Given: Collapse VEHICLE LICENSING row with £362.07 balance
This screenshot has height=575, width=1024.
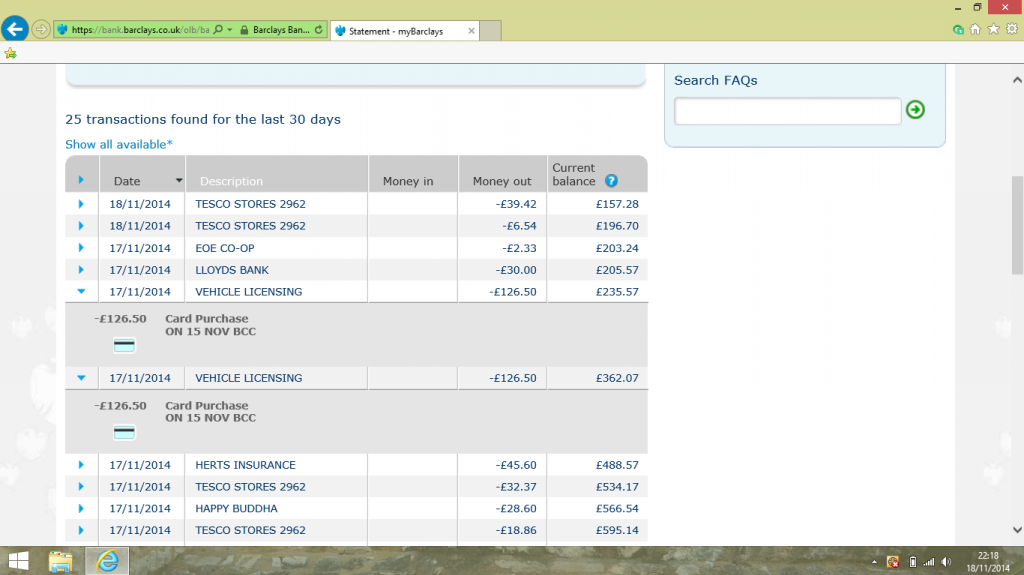Looking at the screenshot, I should (81, 378).
